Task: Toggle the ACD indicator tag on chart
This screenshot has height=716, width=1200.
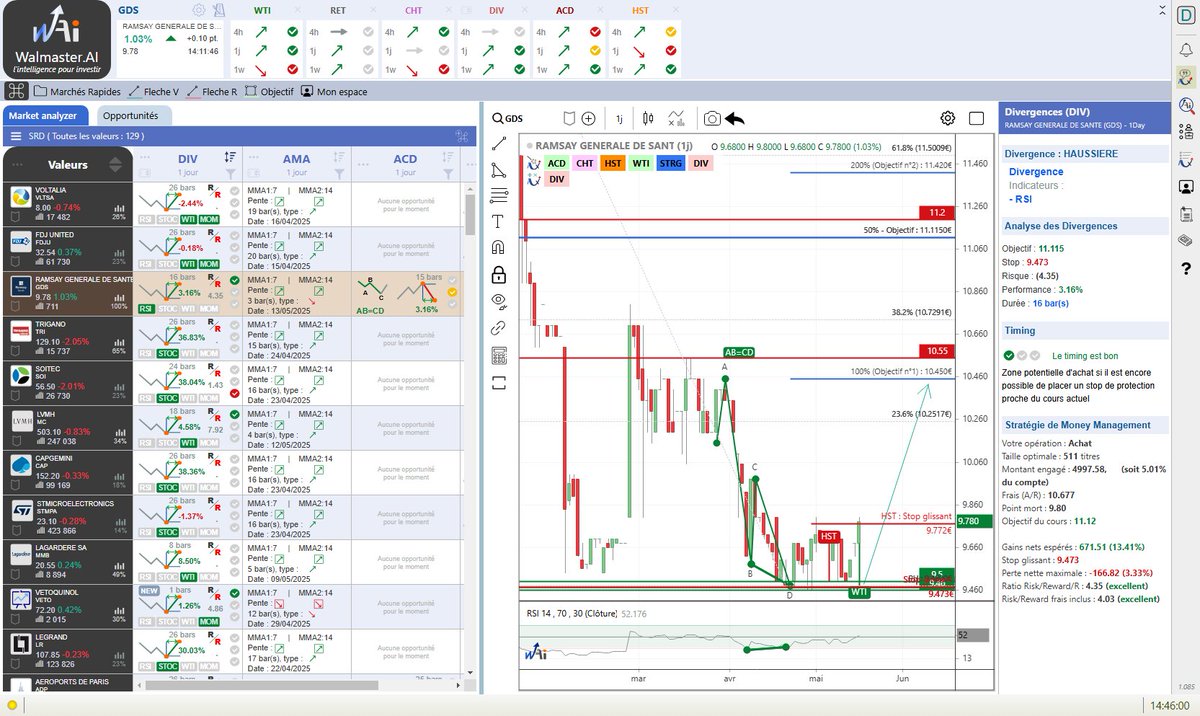Action: 556,163
